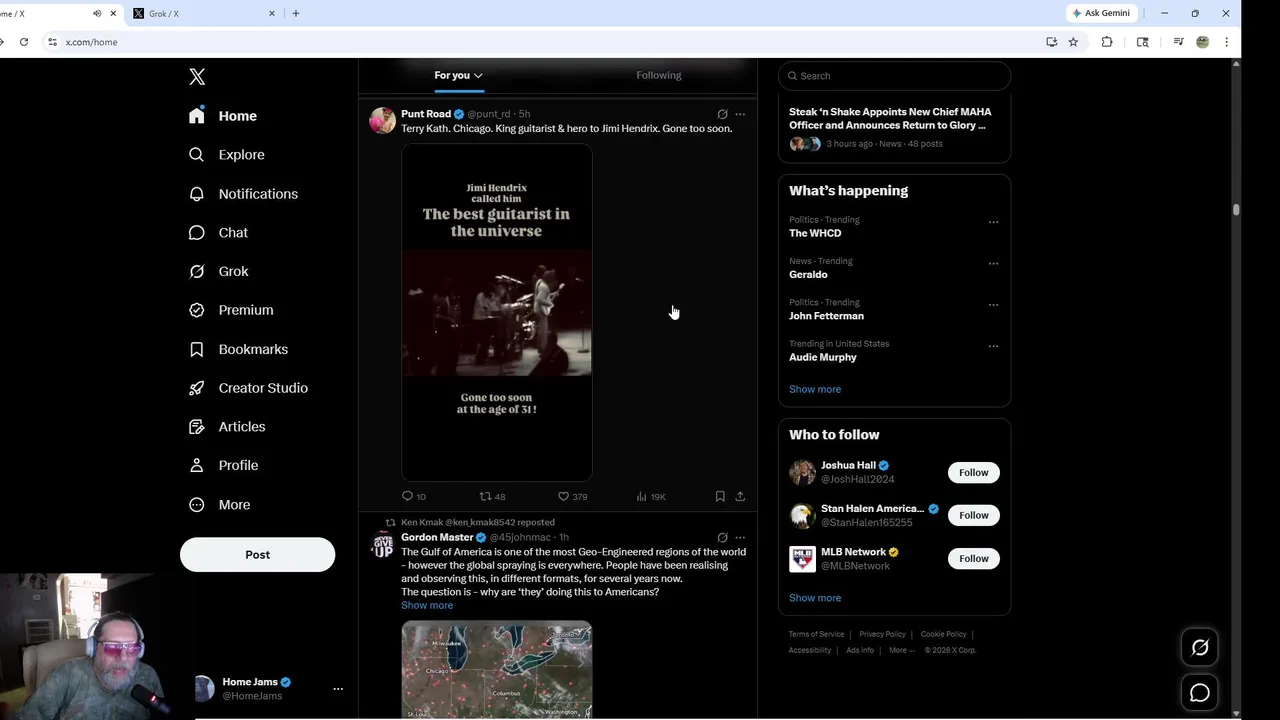Viewport: 1280px width, 720px height.
Task: Open the map image in Gordon Master post
Action: coord(497,669)
